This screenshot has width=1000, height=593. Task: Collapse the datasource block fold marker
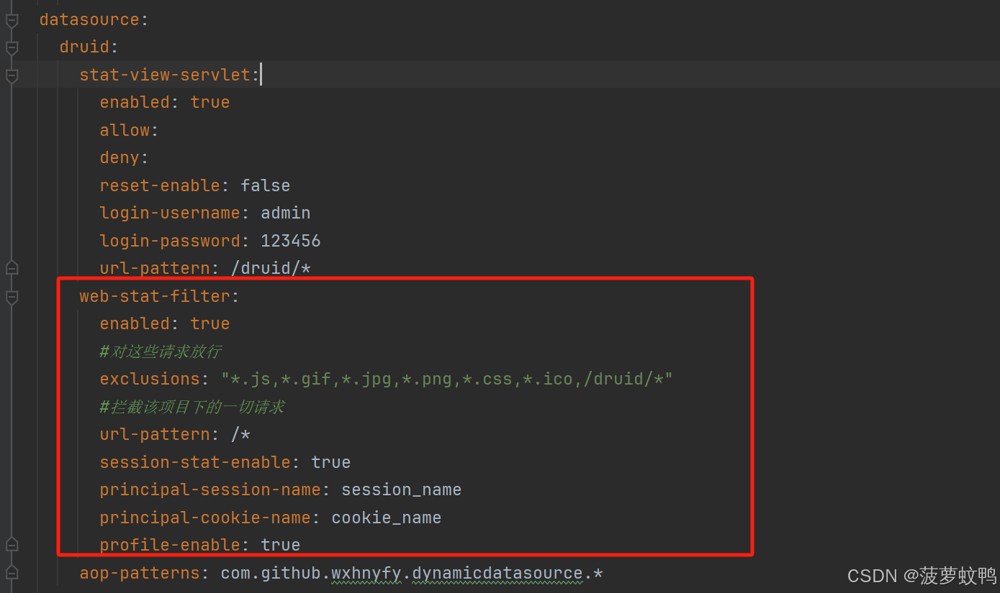point(11,20)
